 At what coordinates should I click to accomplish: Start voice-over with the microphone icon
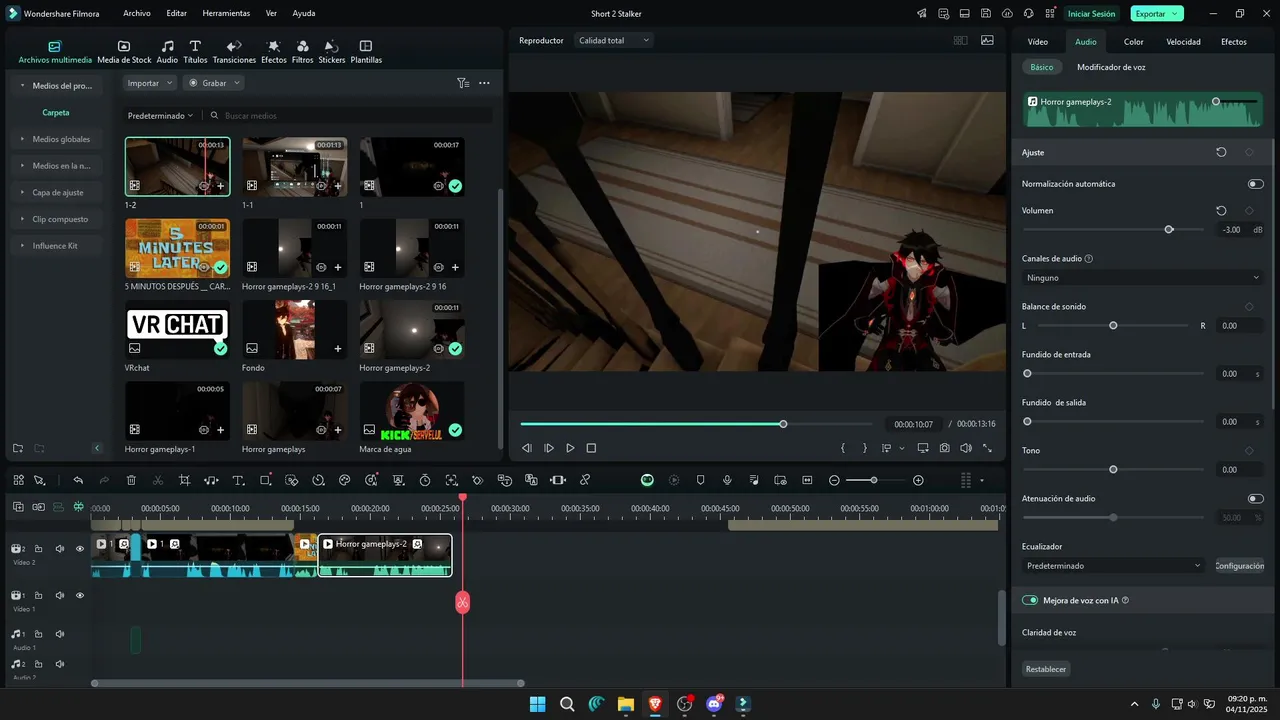pyautogui.click(x=727, y=481)
